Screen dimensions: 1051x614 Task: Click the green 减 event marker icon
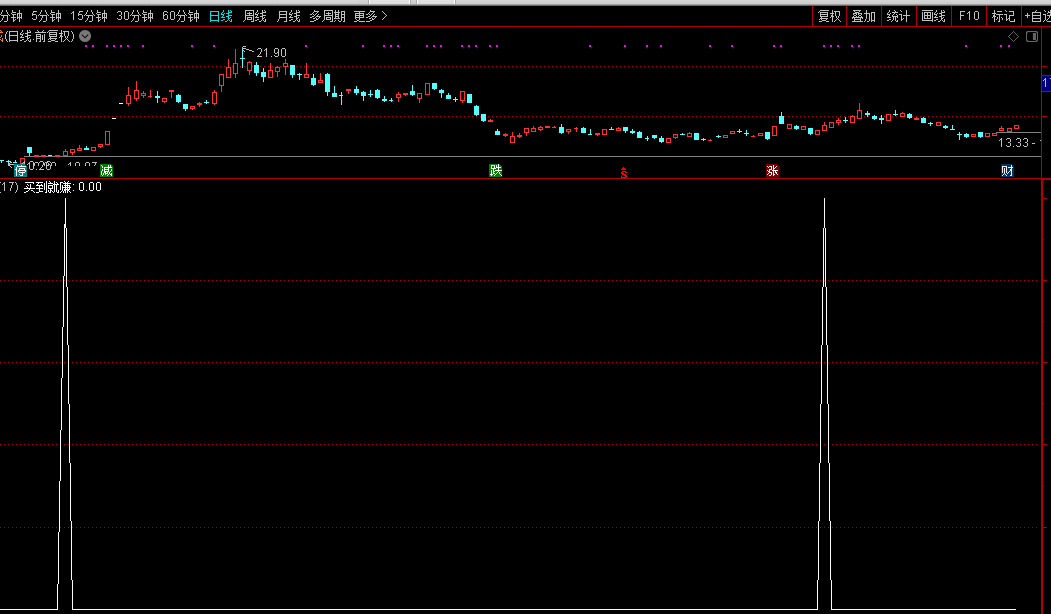[x=107, y=170]
